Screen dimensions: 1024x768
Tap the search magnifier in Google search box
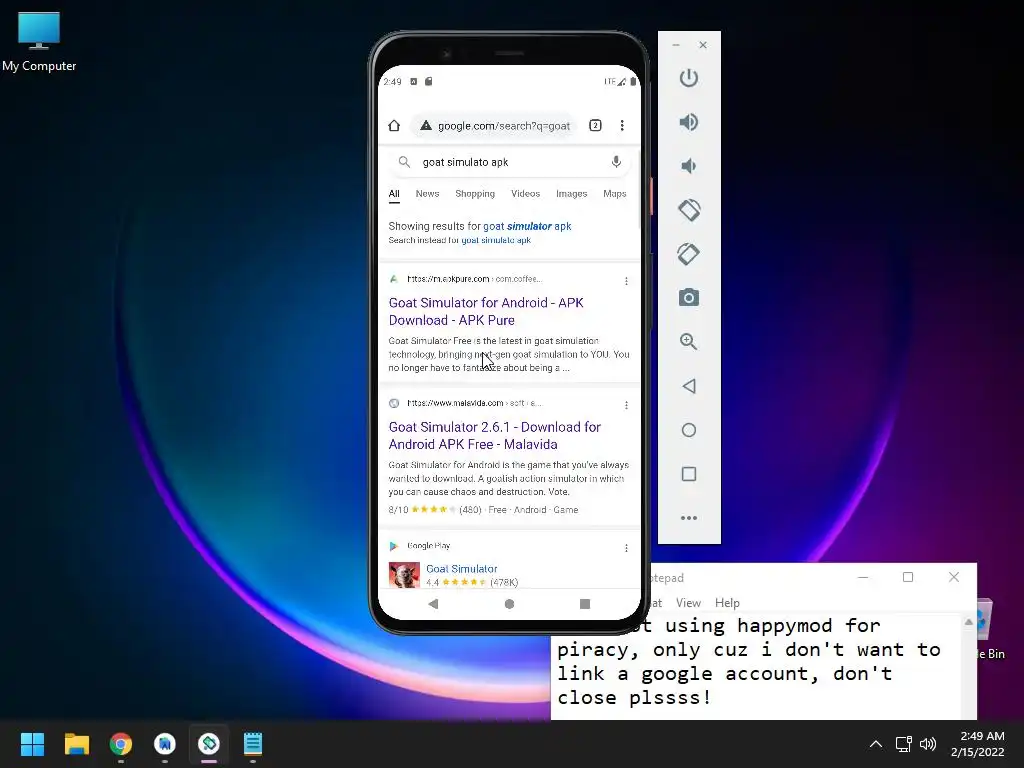(404, 162)
